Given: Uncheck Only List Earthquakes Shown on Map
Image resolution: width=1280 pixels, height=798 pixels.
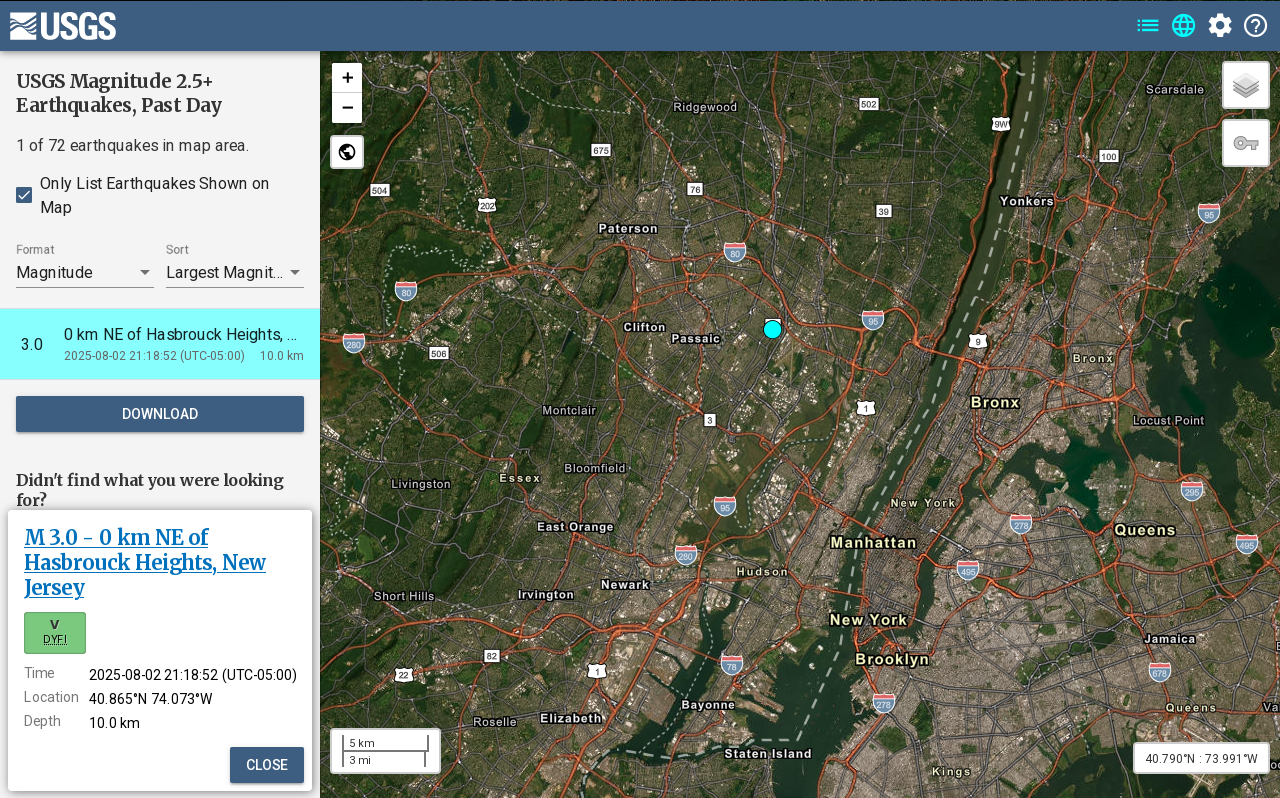Looking at the screenshot, I should (x=24, y=195).
